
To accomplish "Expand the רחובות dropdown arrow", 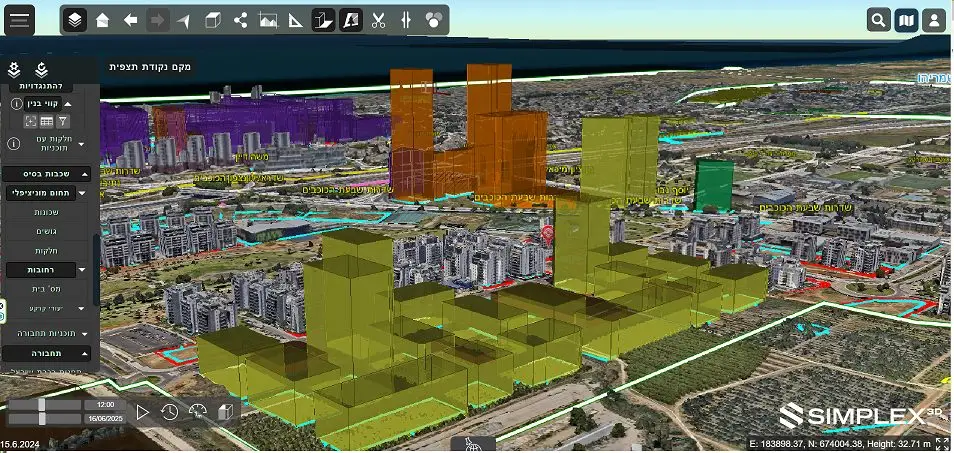I will 82,269.
